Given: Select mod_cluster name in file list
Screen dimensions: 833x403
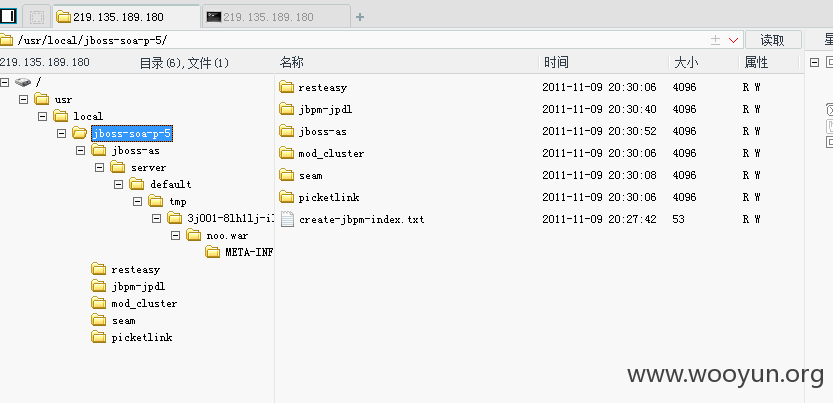Looking at the screenshot, I should pos(331,154).
